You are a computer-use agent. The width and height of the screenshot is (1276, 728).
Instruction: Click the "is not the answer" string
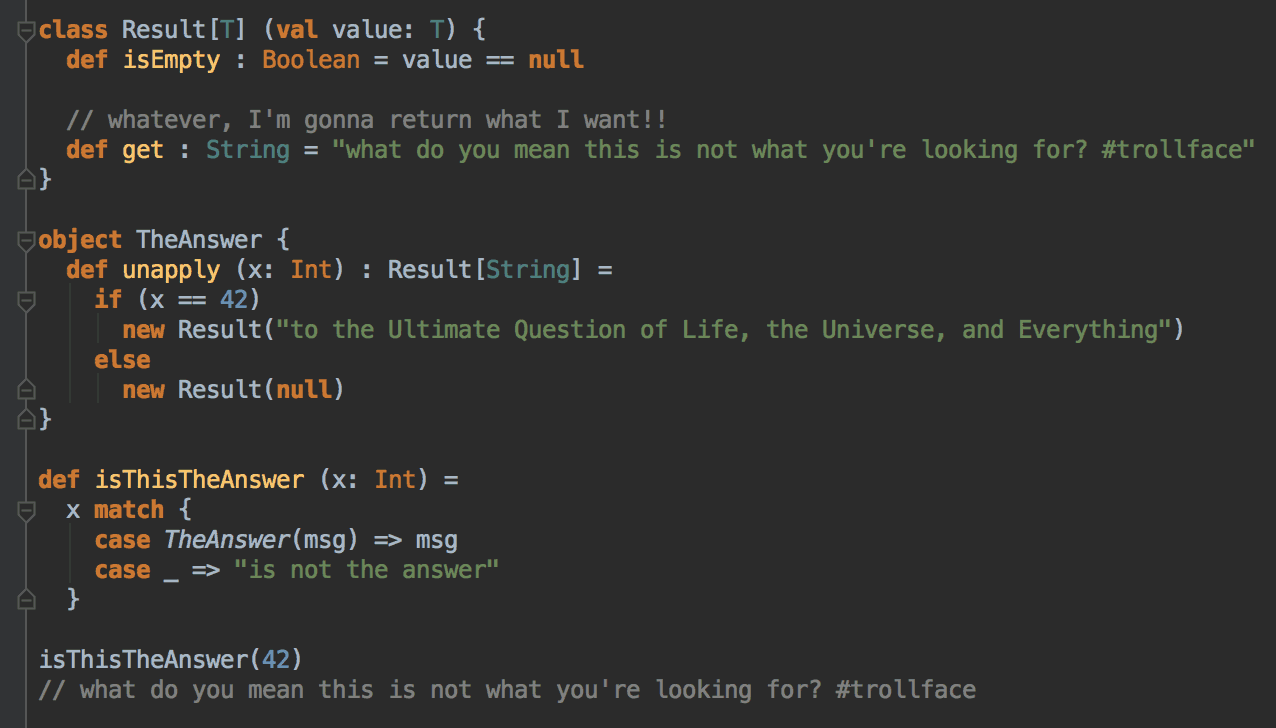point(366,570)
